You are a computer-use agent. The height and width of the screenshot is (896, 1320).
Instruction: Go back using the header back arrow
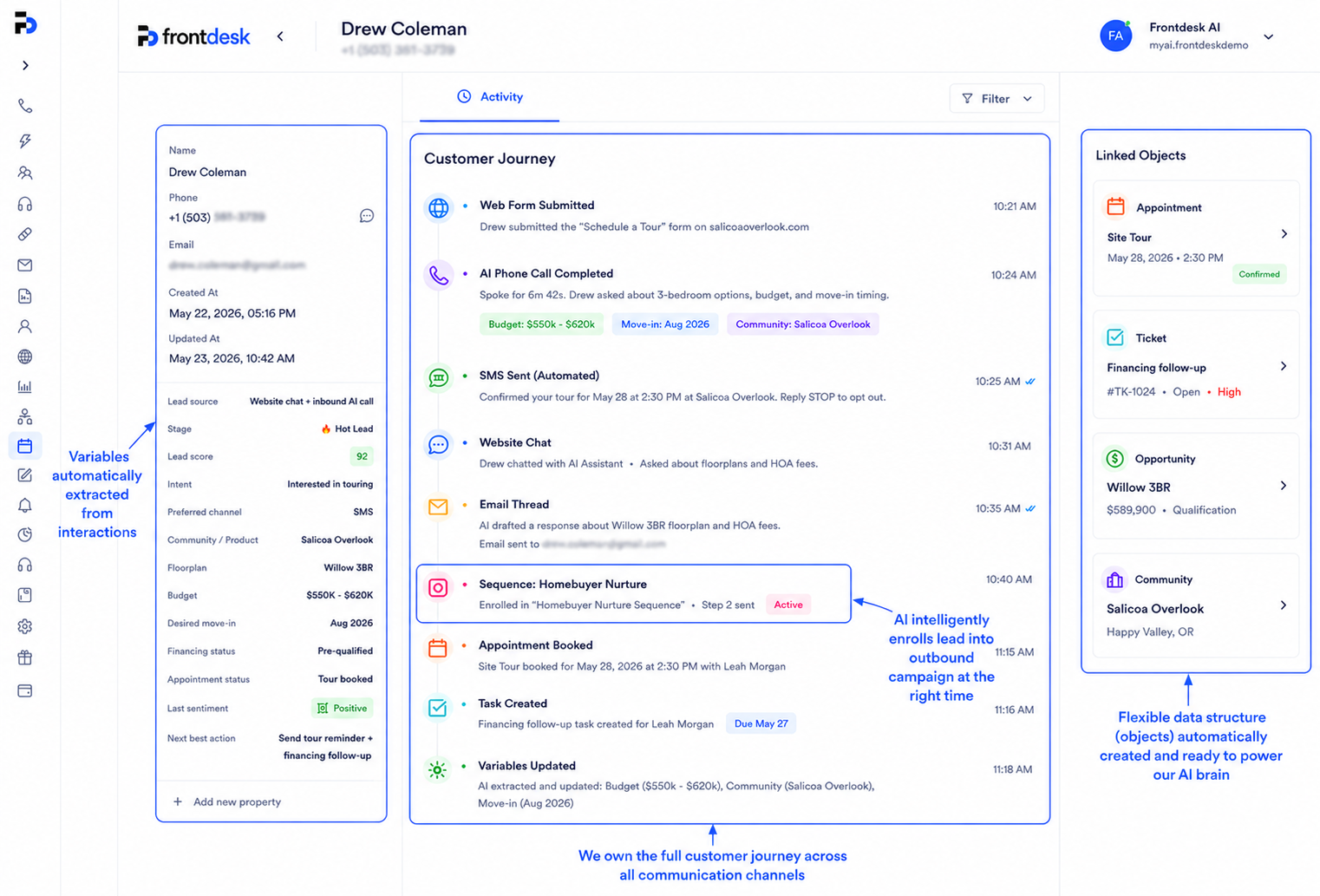280,36
